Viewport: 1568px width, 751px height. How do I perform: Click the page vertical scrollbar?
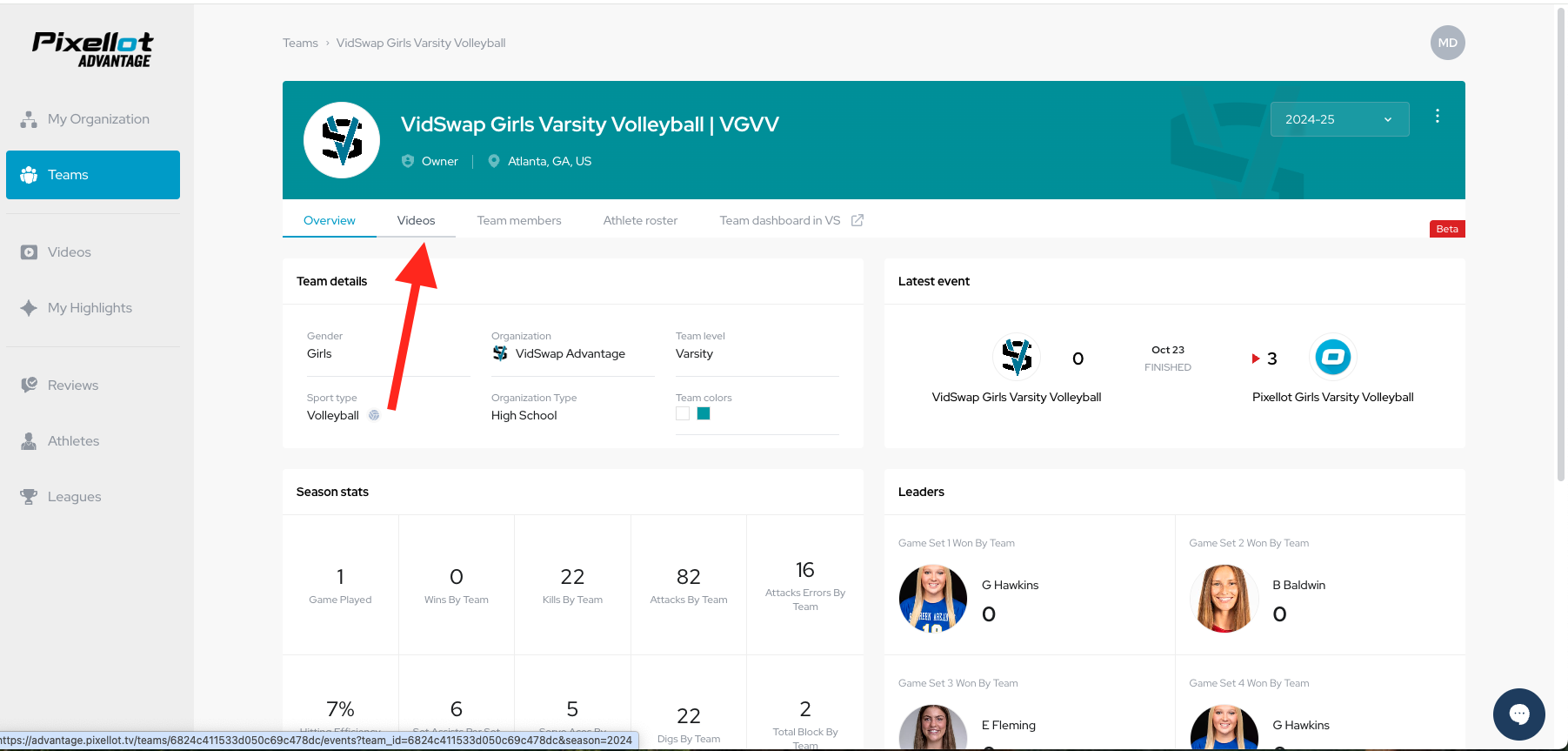1561,244
